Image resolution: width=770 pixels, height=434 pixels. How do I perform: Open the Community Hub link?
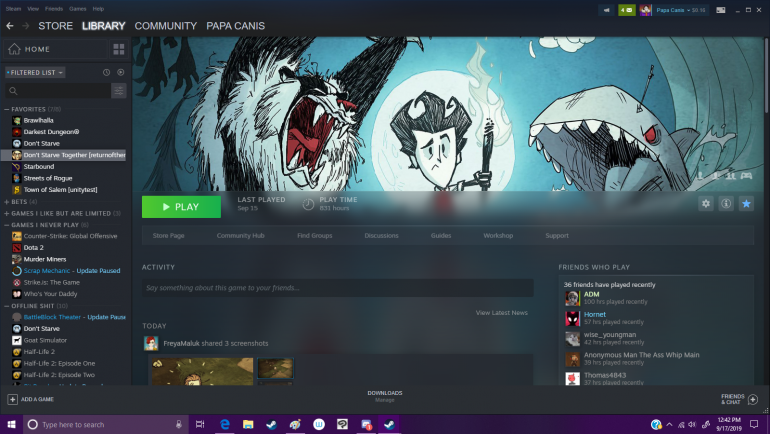(241, 236)
